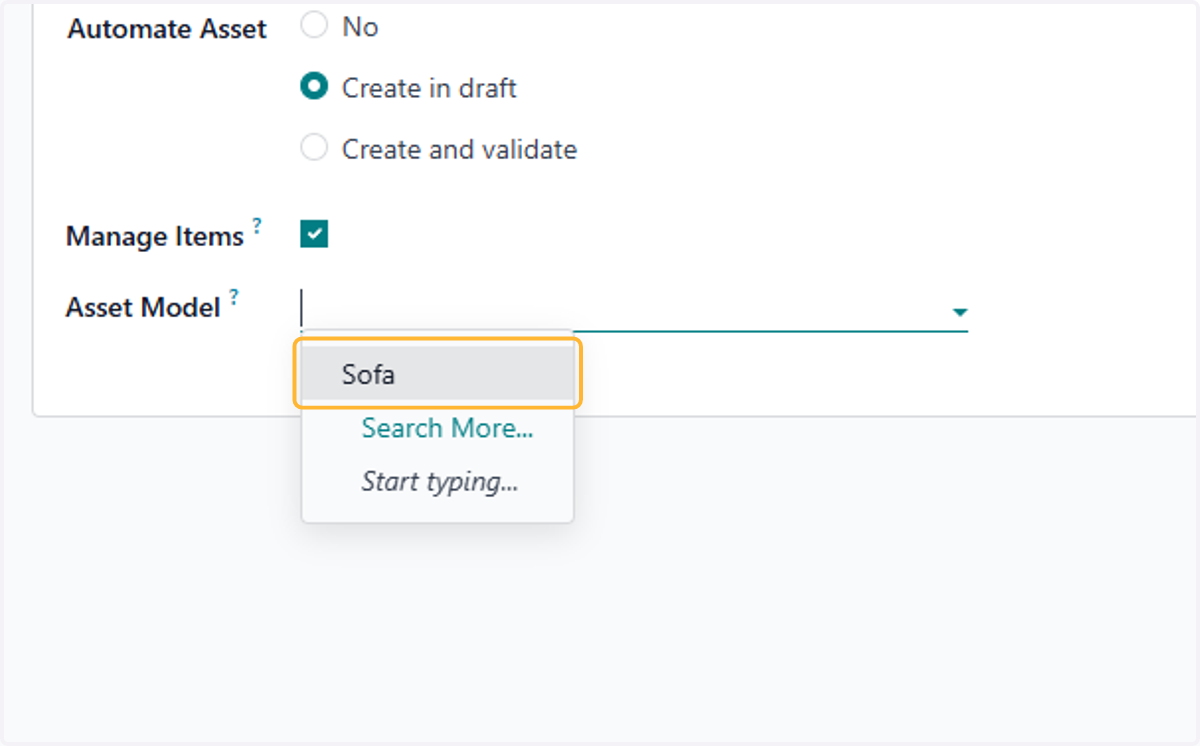The image size is (1200, 746).
Task: Click the Asset Model dropdown arrow
Action: (x=960, y=313)
